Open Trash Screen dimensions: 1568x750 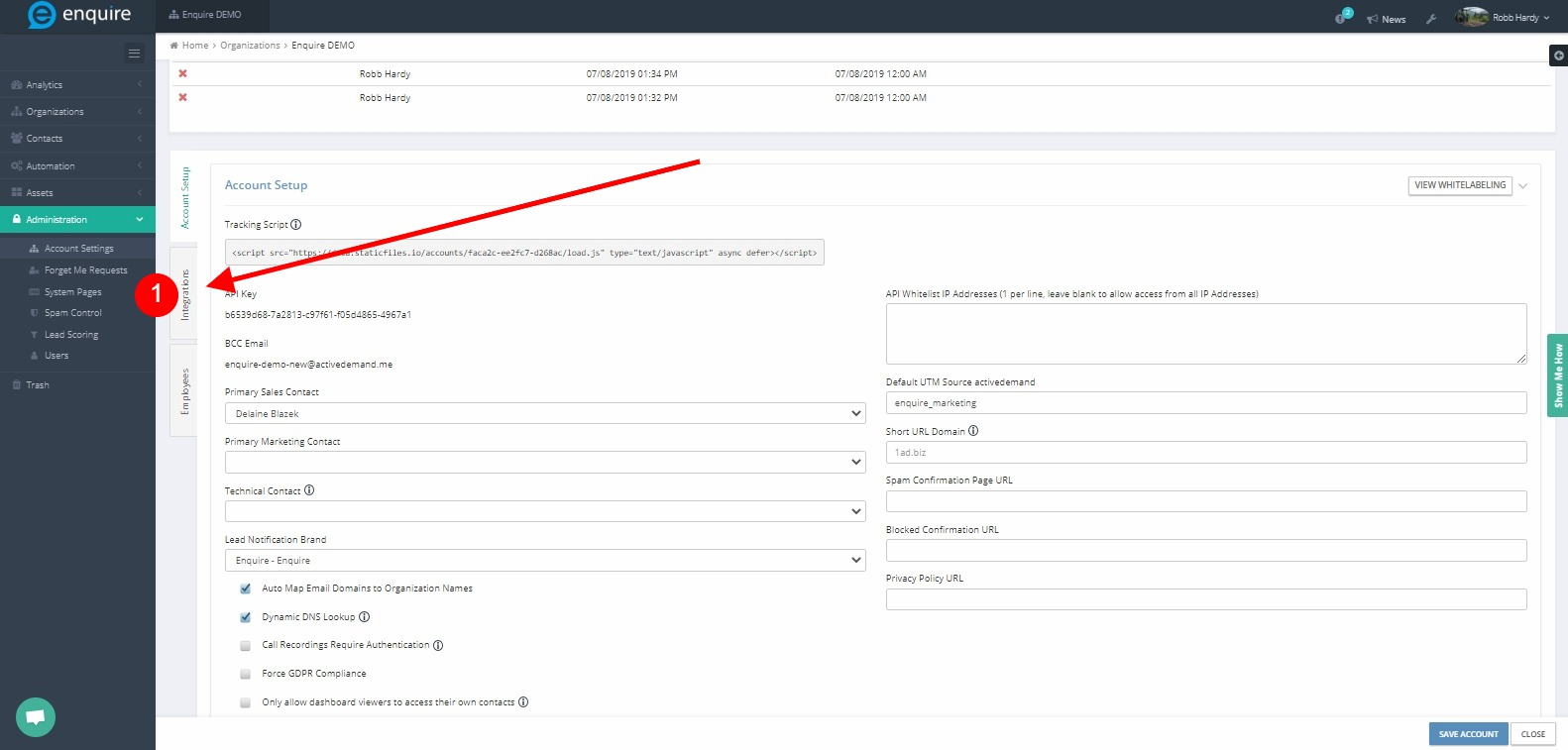point(38,385)
